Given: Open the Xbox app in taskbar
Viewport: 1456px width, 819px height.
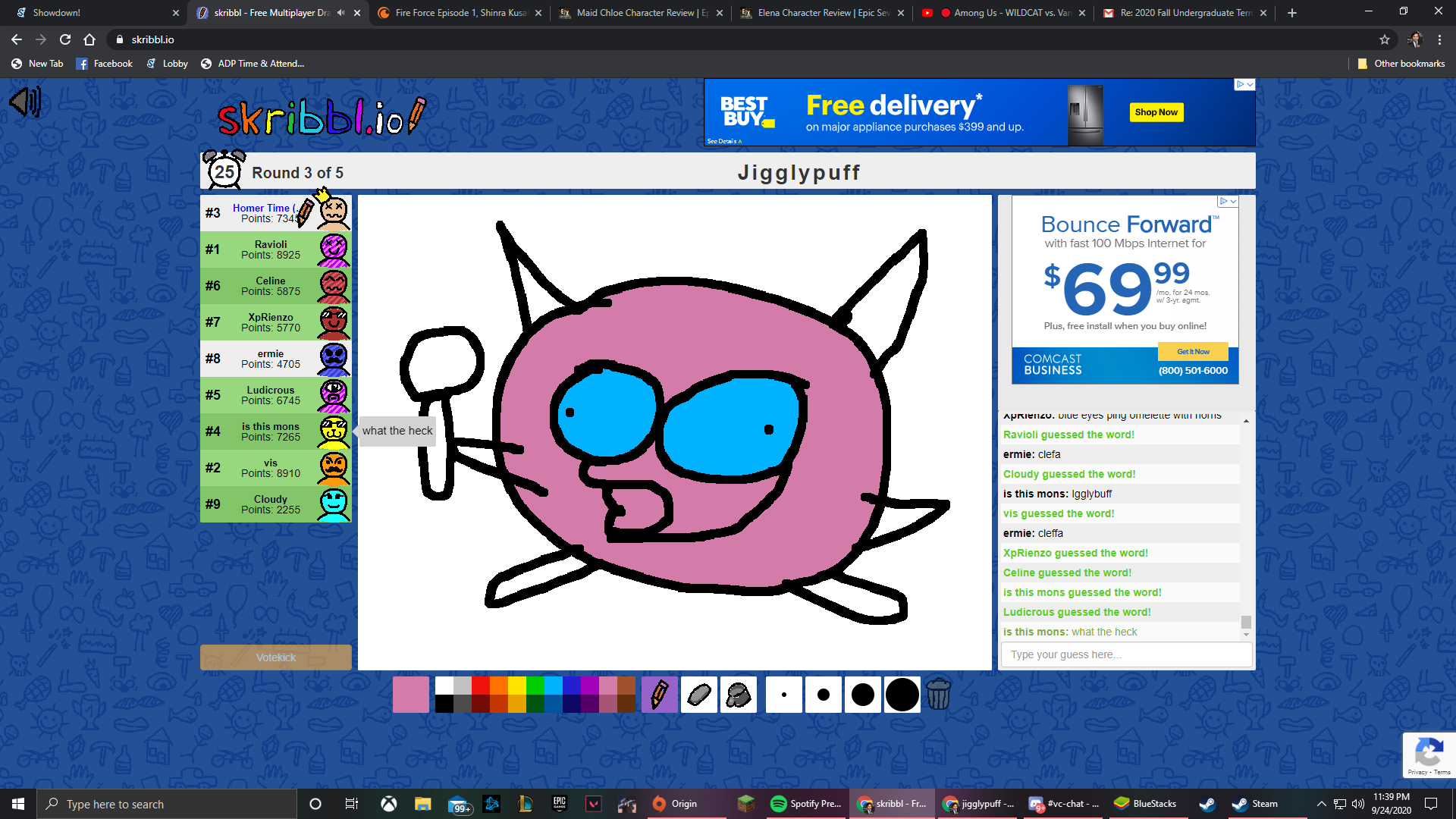Looking at the screenshot, I should pos(388,804).
